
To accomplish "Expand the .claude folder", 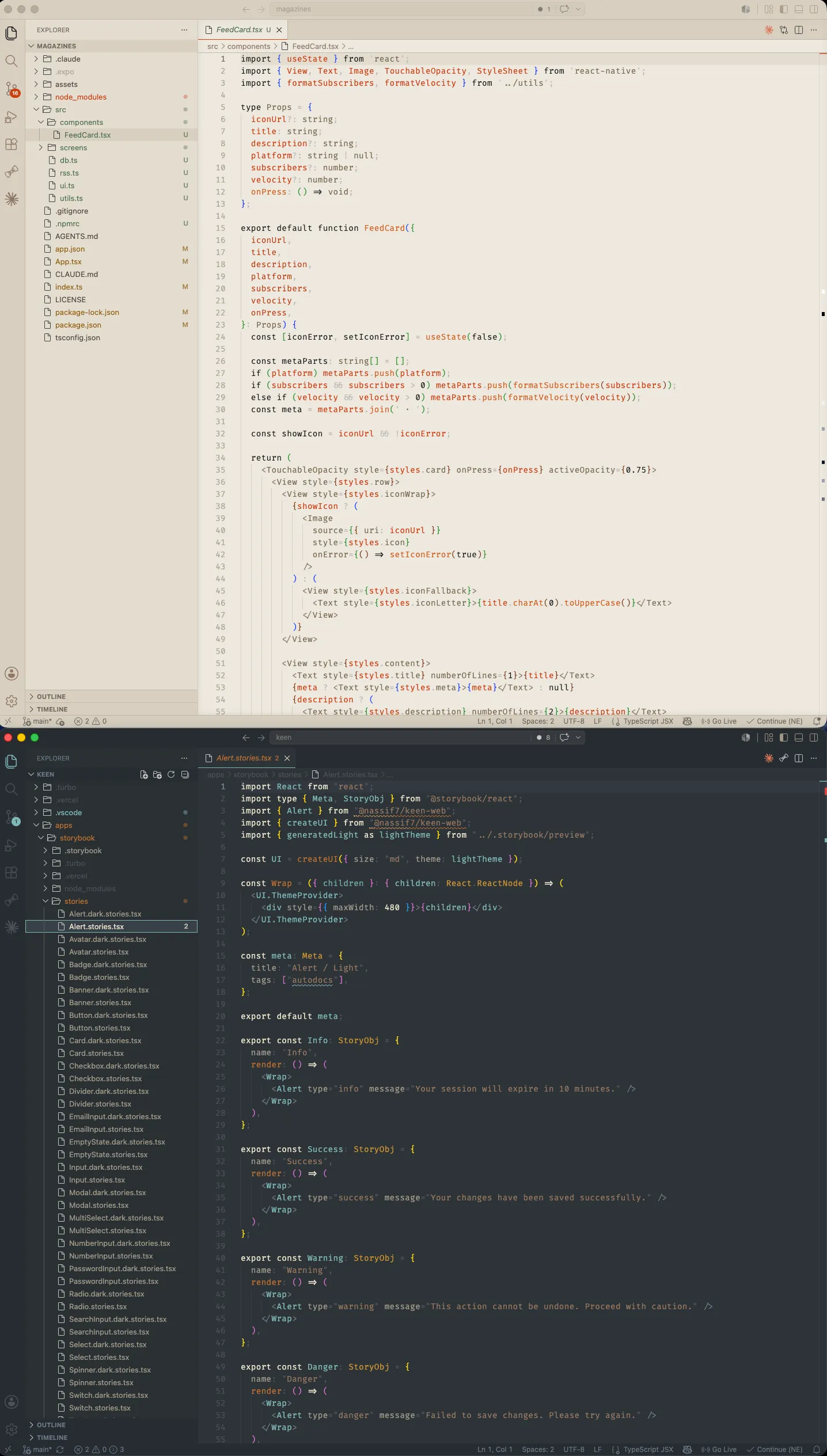I will click(x=112, y=59).
